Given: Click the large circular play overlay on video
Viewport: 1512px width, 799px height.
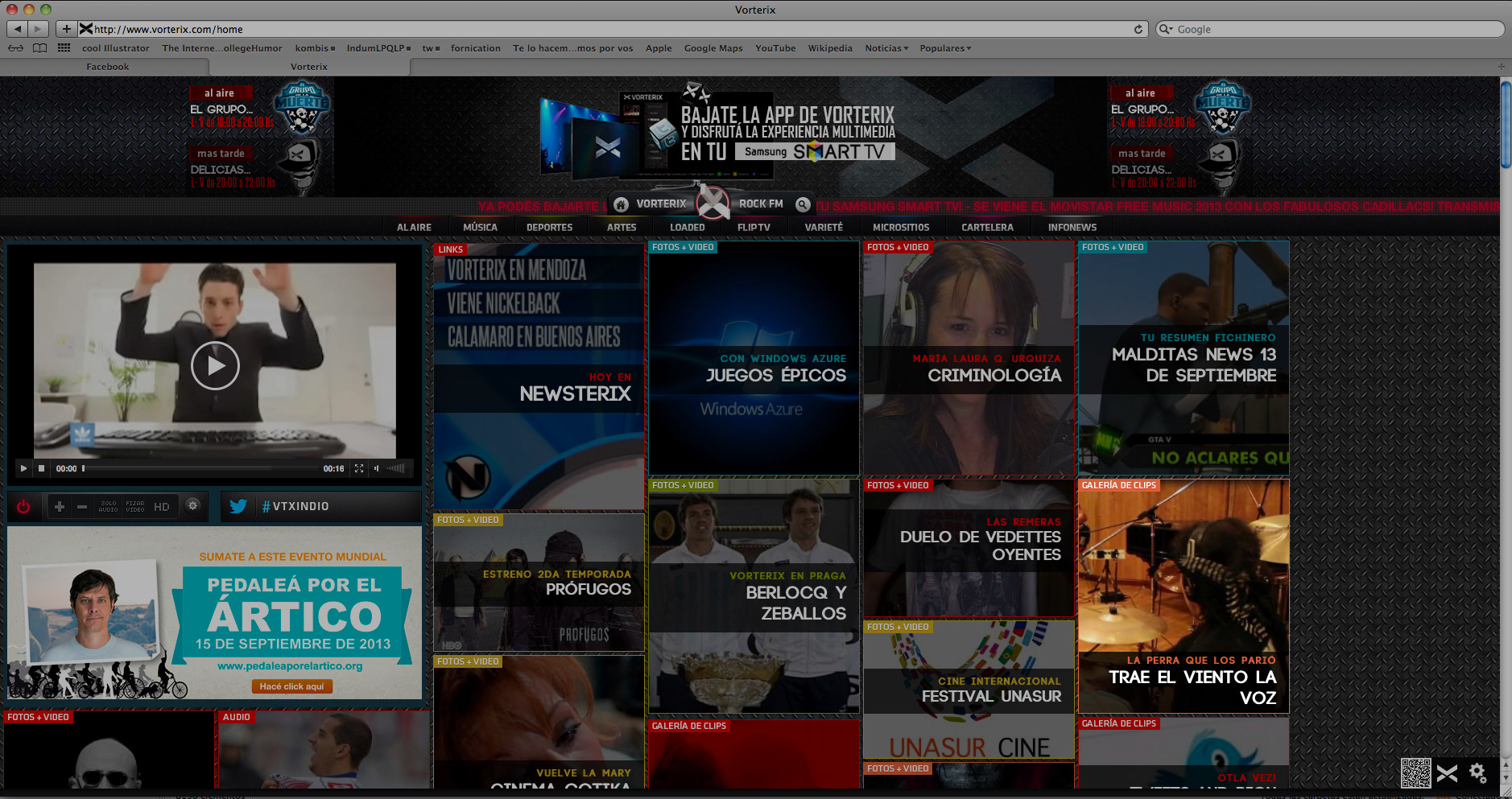Looking at the screenshot, I should click(215, 365).
